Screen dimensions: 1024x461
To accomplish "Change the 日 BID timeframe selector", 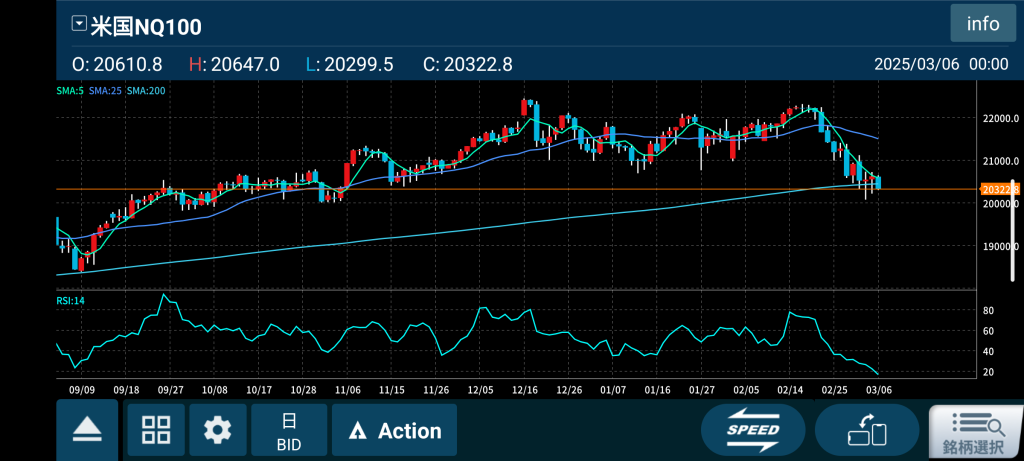I will [288, 430].
